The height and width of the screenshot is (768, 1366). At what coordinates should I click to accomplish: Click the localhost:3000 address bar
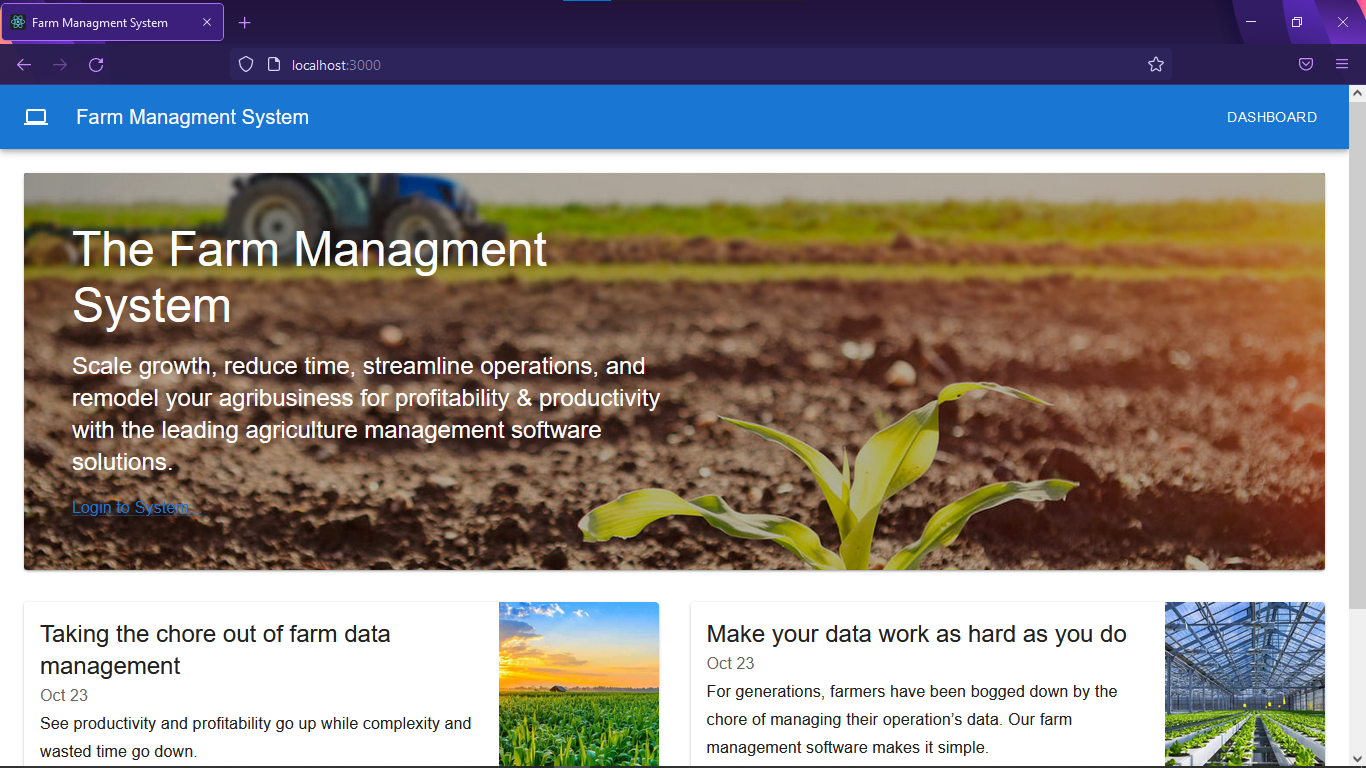(x=700, y=65)
